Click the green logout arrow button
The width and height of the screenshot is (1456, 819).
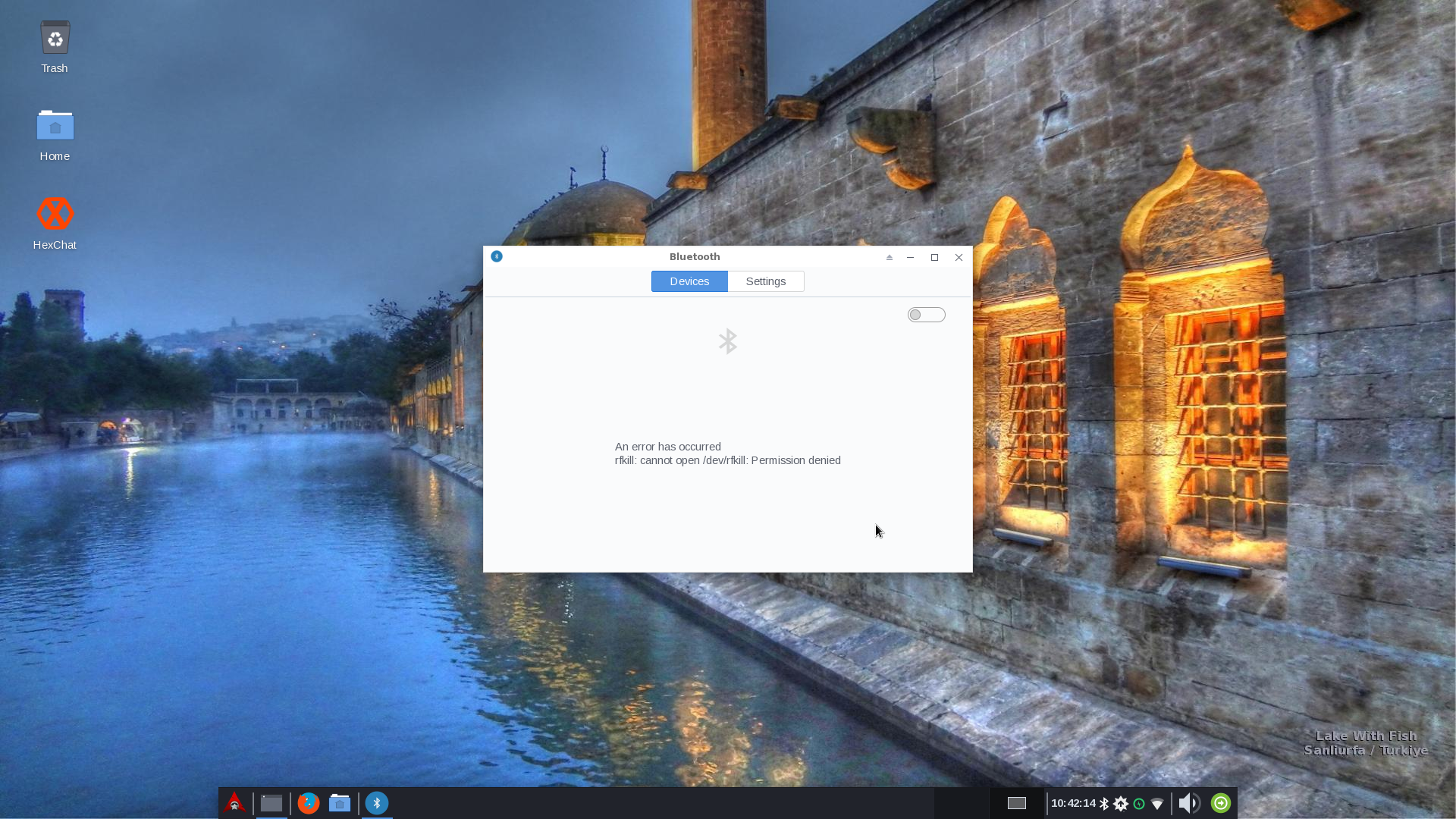click(x=1221, y=803)
